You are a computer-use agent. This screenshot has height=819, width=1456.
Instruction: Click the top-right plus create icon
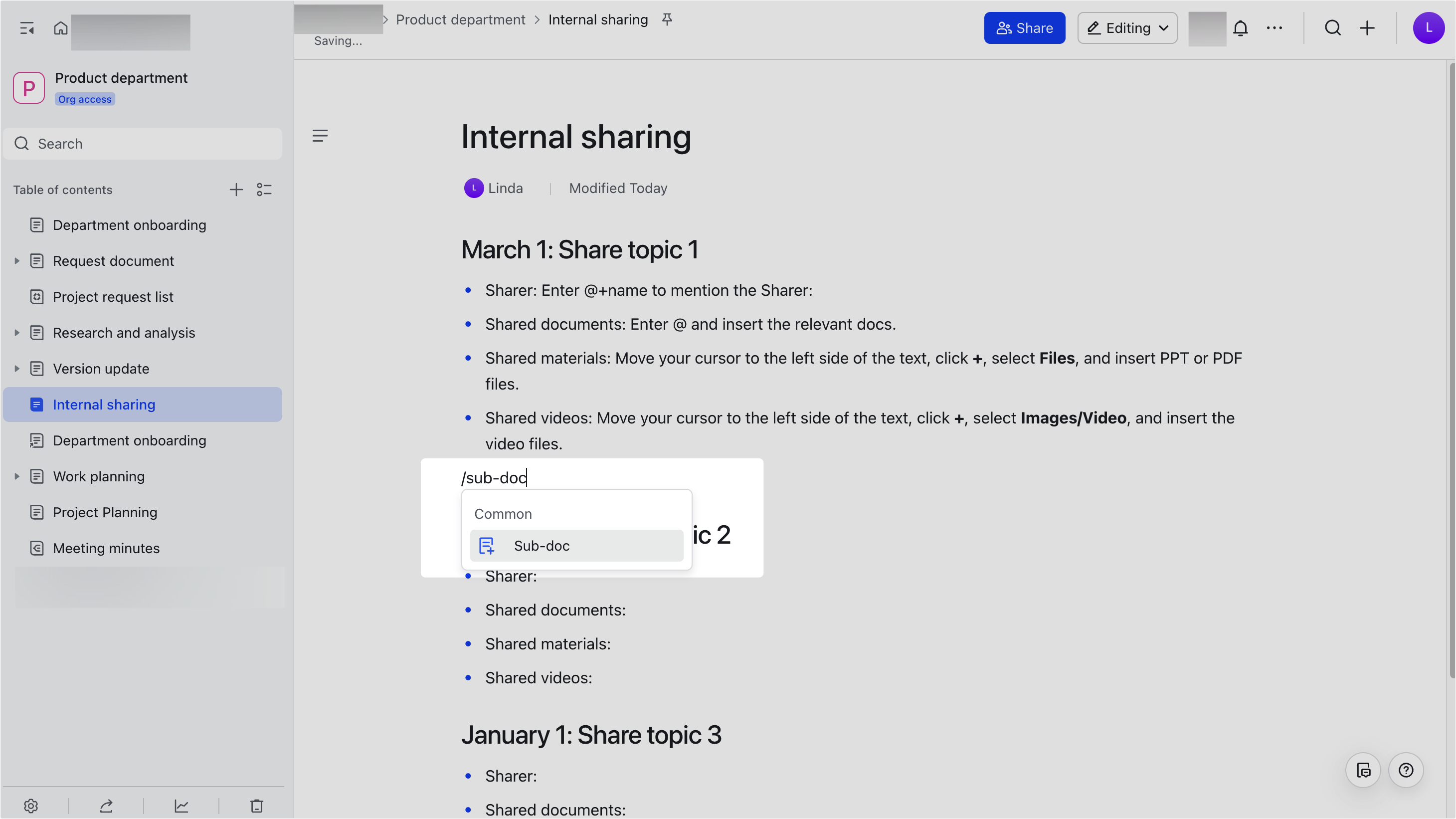point(1367,28)
